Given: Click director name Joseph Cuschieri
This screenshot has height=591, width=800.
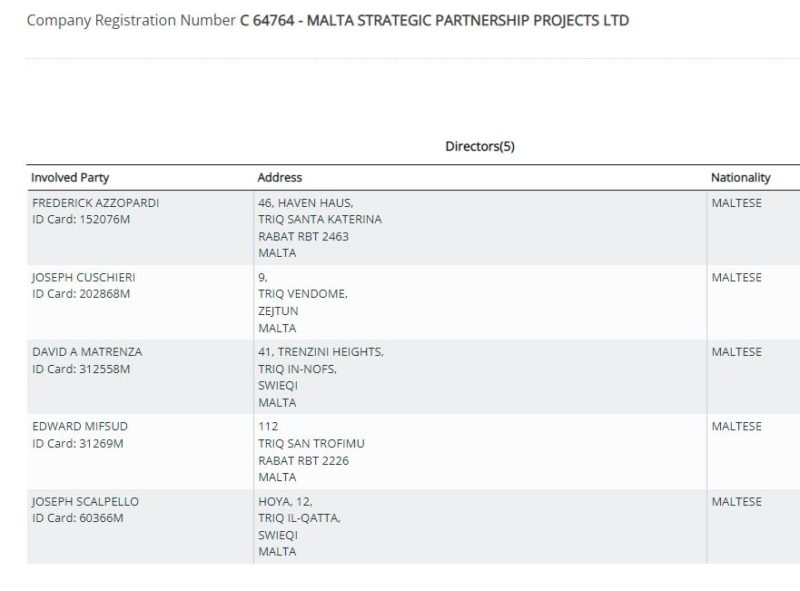Looking at the screenshot, I should click(84, 277).
